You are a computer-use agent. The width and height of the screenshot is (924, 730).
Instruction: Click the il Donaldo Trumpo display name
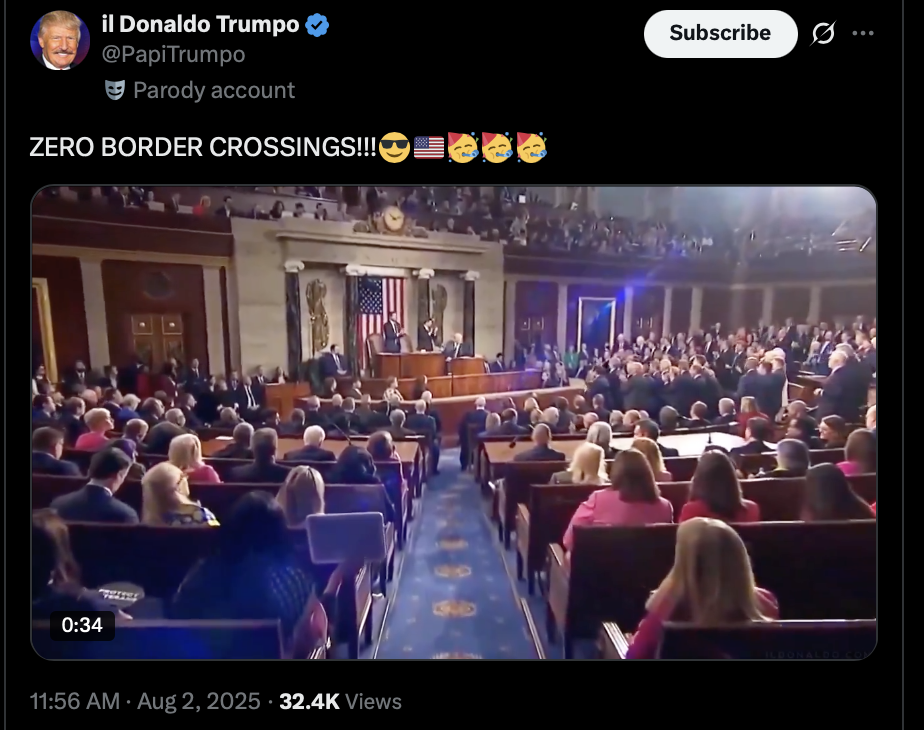[200, 24]
